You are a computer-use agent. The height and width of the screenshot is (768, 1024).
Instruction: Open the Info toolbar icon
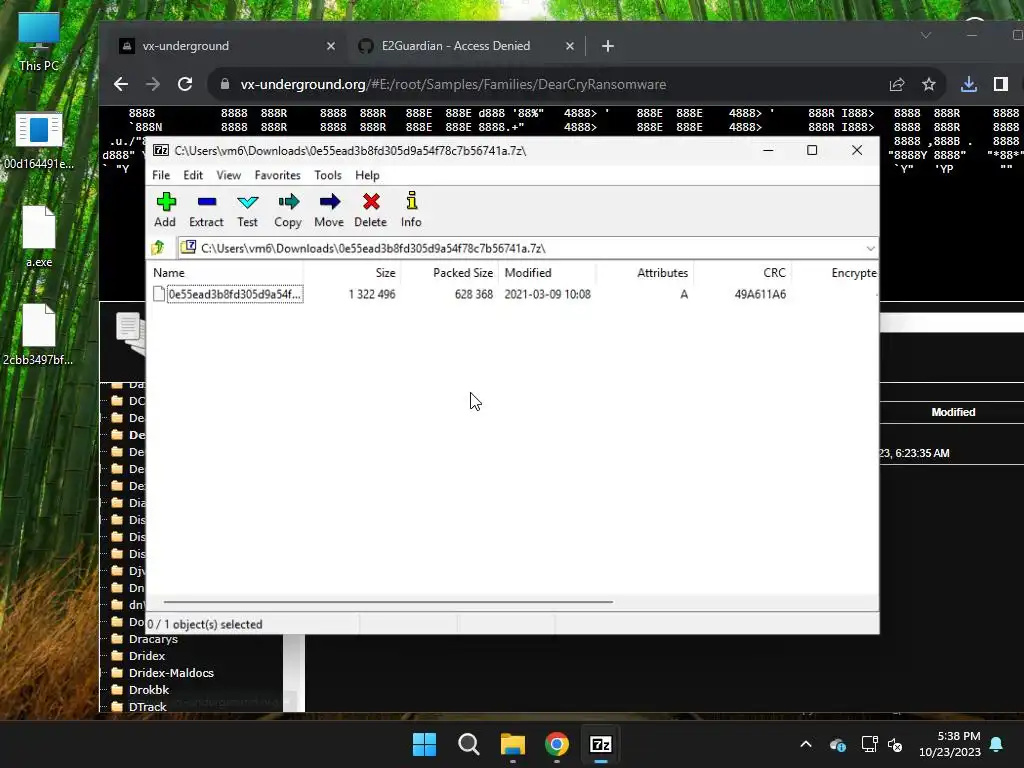(x=411, y=210)
